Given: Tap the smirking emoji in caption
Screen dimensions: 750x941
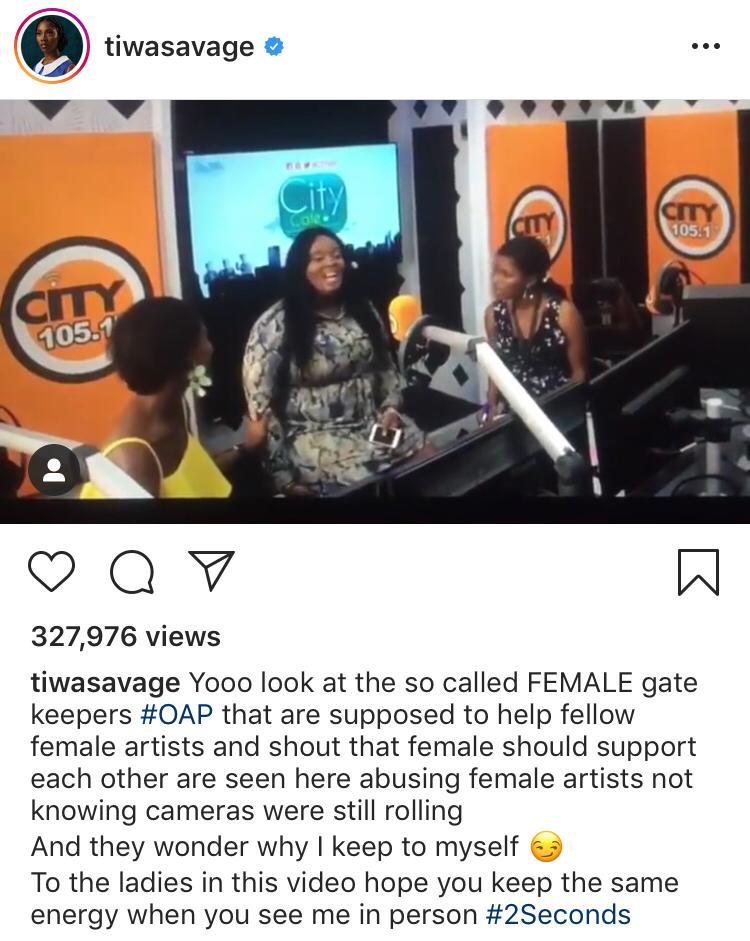Looking at the screenshot, I should click(x=546, y=847).
